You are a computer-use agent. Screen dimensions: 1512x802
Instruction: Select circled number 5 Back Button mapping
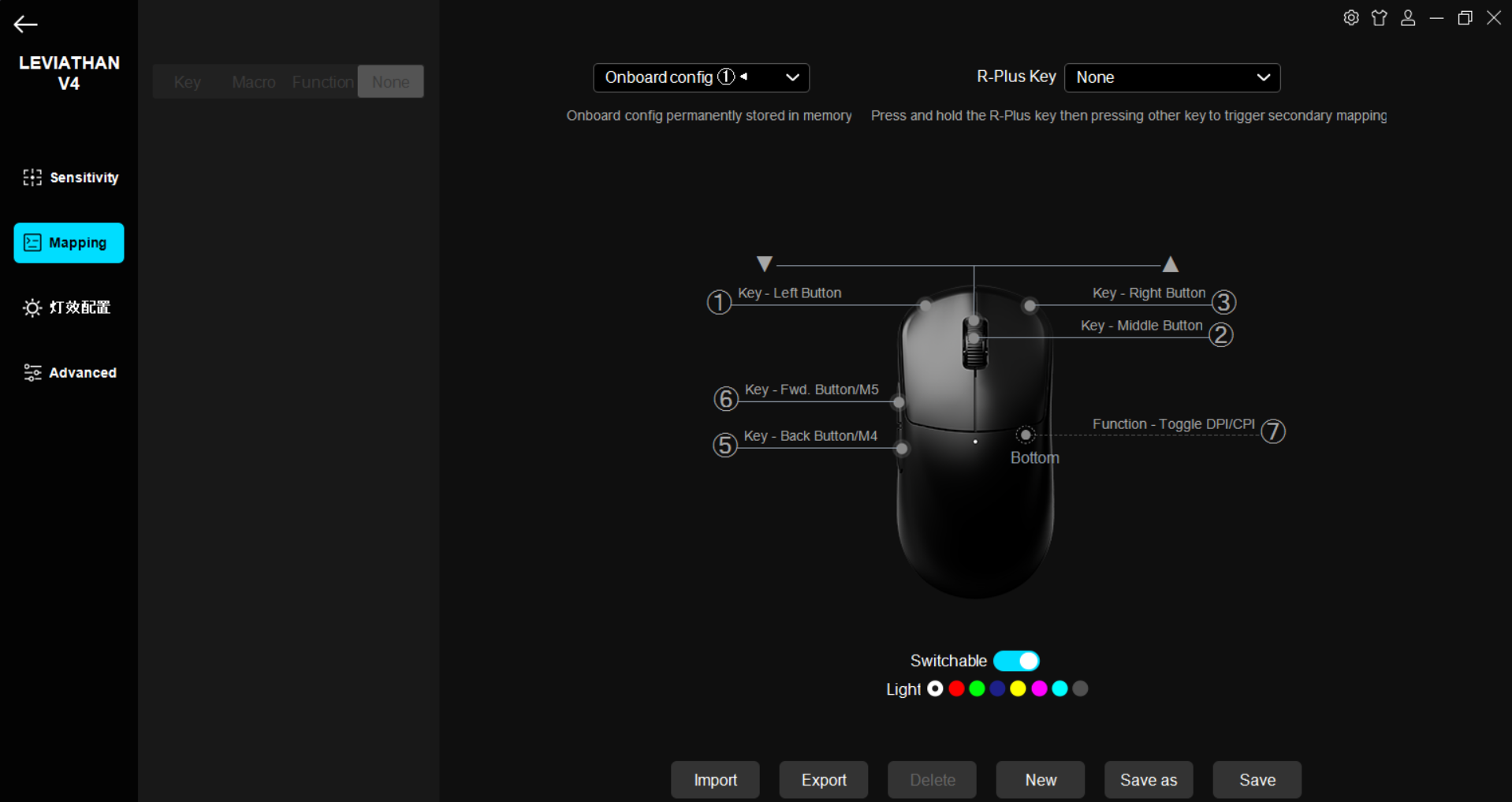725,446
